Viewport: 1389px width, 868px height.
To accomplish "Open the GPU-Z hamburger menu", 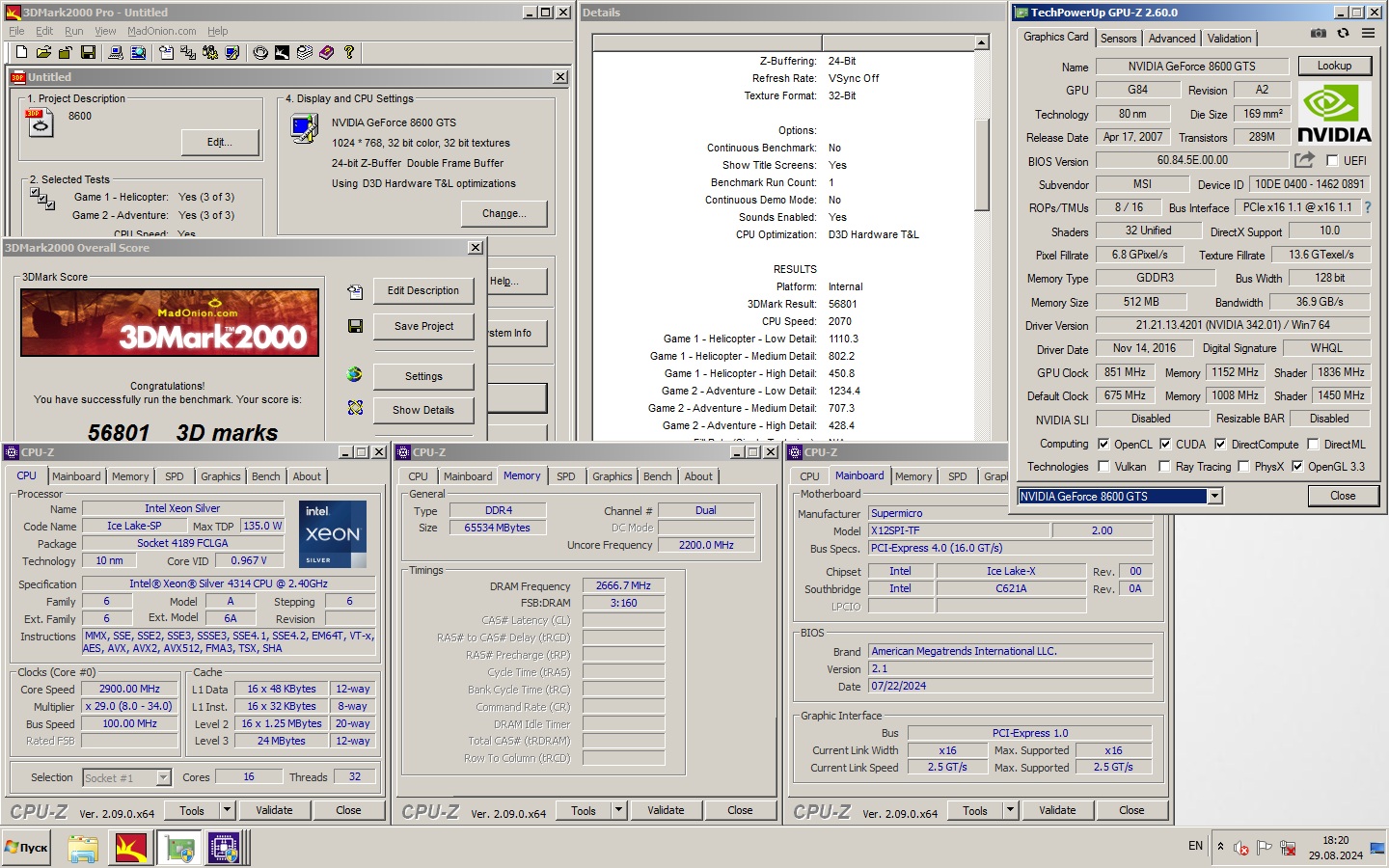I will pyautogui.click(x=1368, y=34).
